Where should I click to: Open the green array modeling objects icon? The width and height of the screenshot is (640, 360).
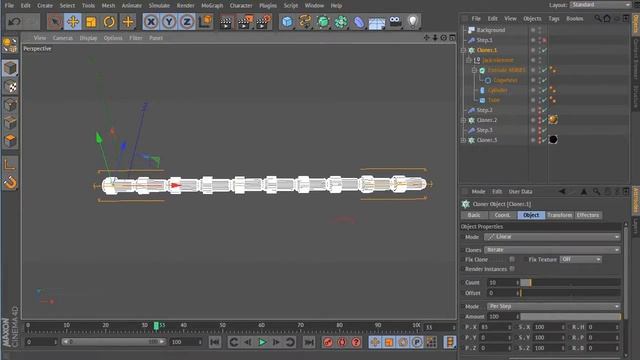click(341, 22)
